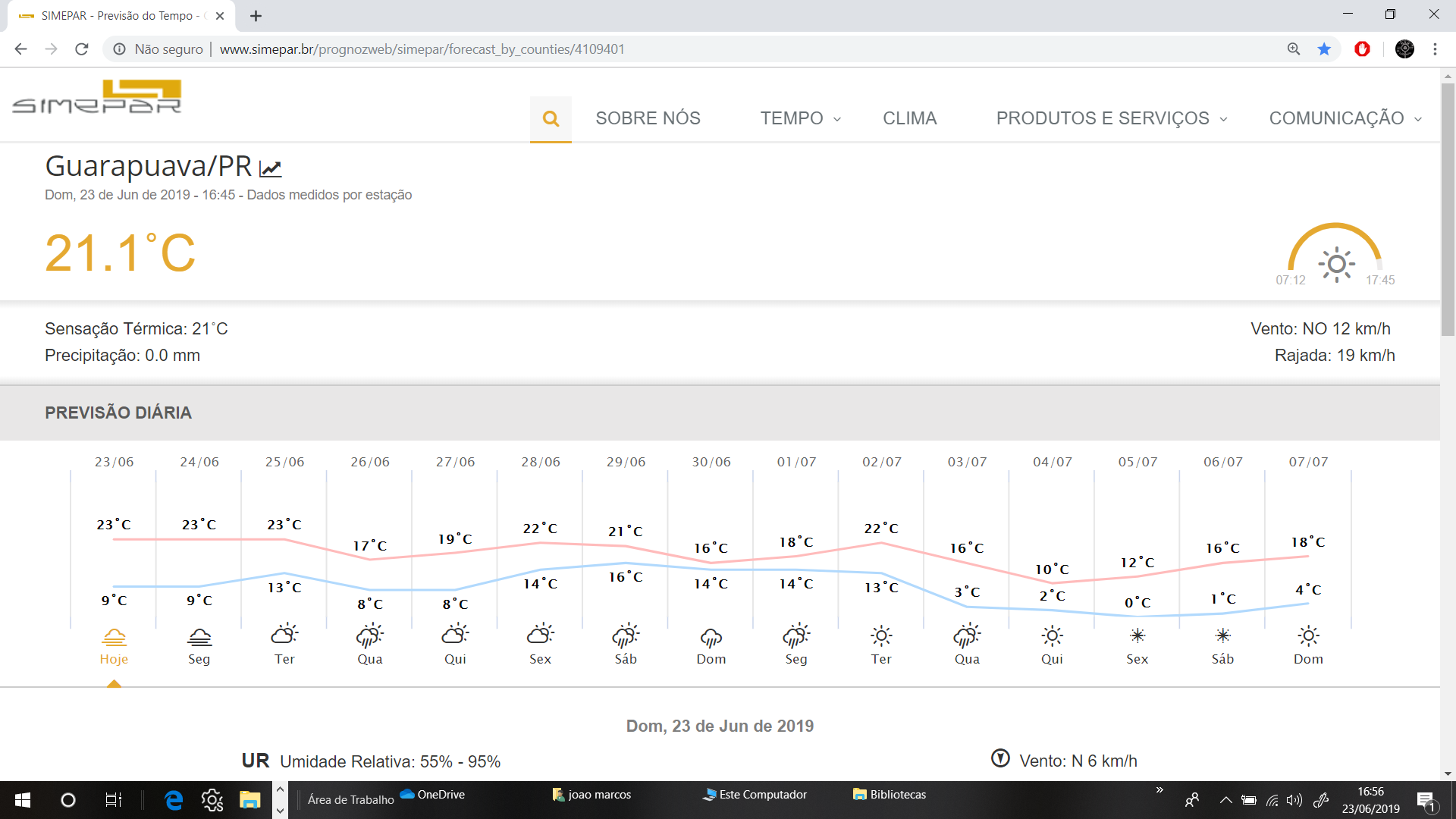Click the 21.1°C current temperature

tap(120, 253)
